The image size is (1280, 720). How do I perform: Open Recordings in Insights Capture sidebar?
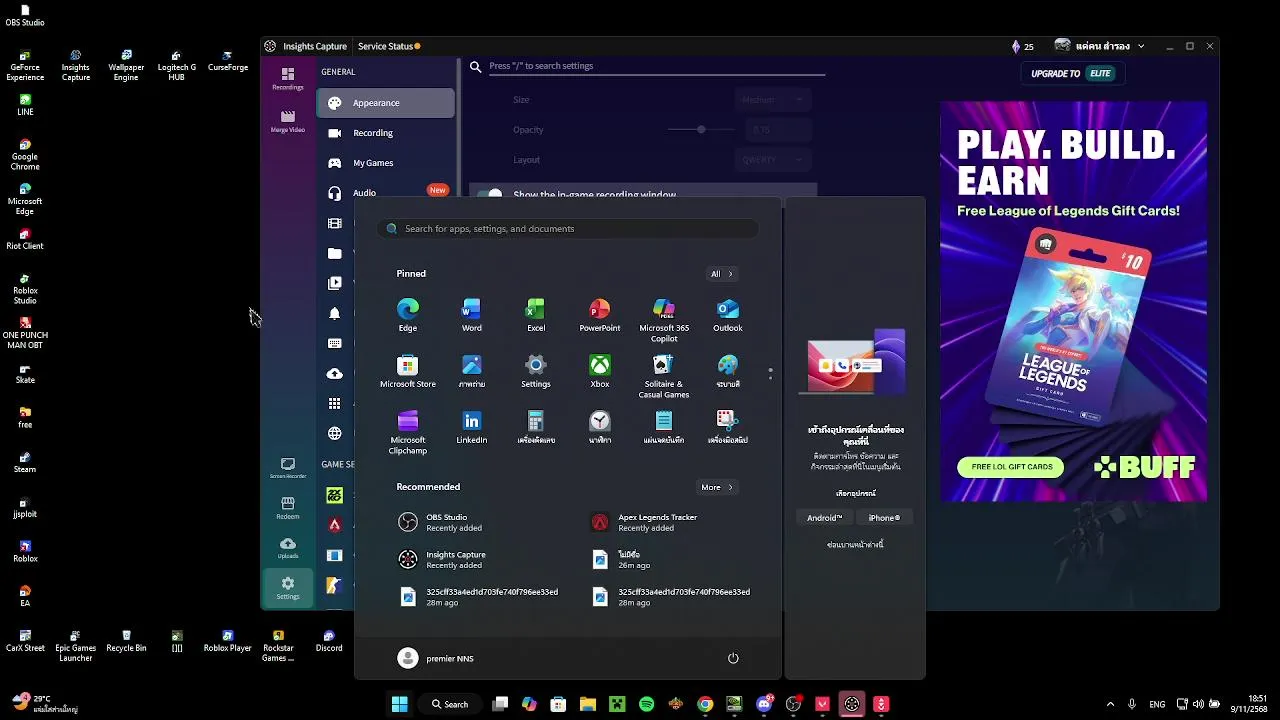click(x=288, y=78)
